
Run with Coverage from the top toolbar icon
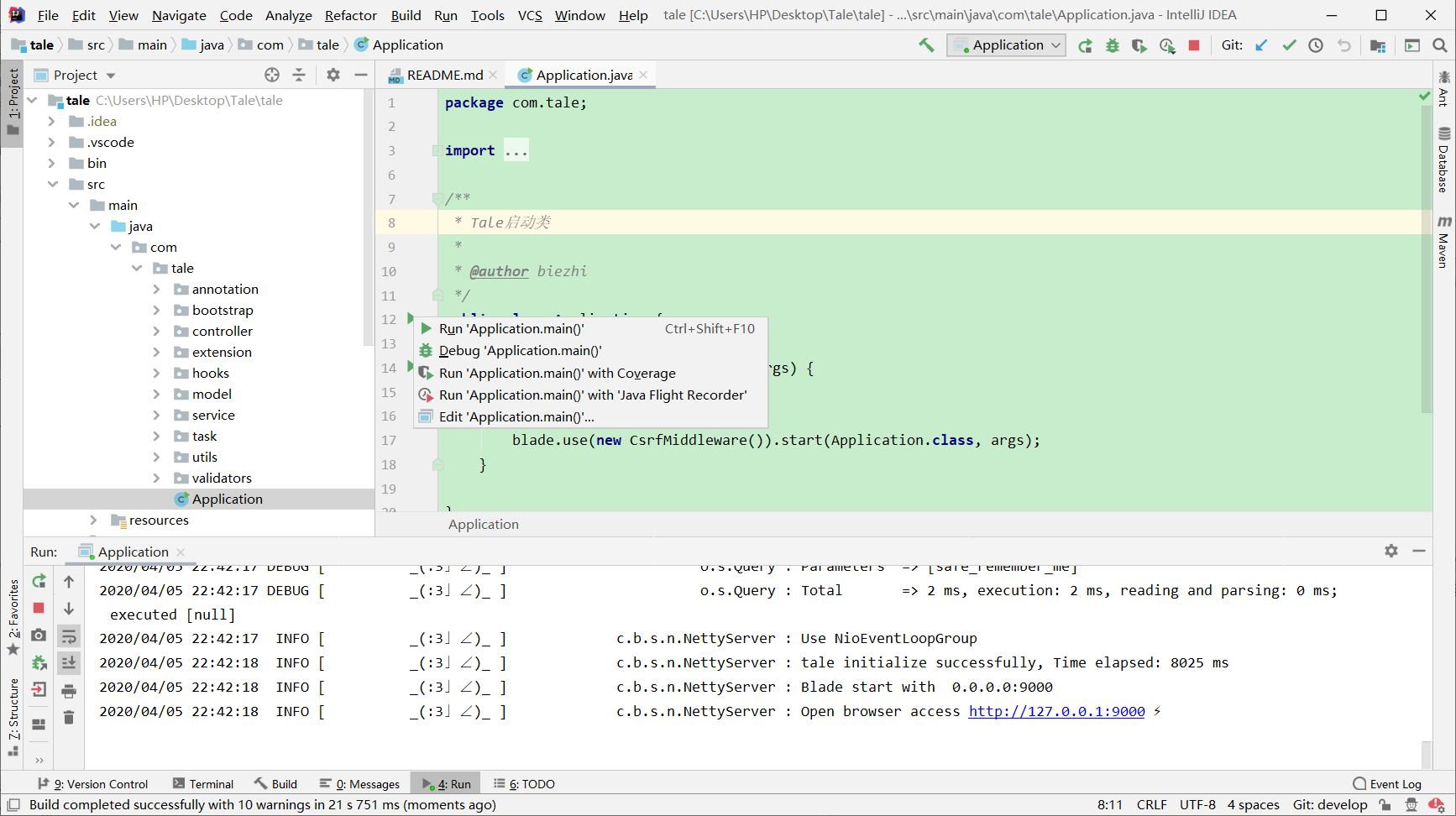pyautogui.click(x=1139, y=45)
